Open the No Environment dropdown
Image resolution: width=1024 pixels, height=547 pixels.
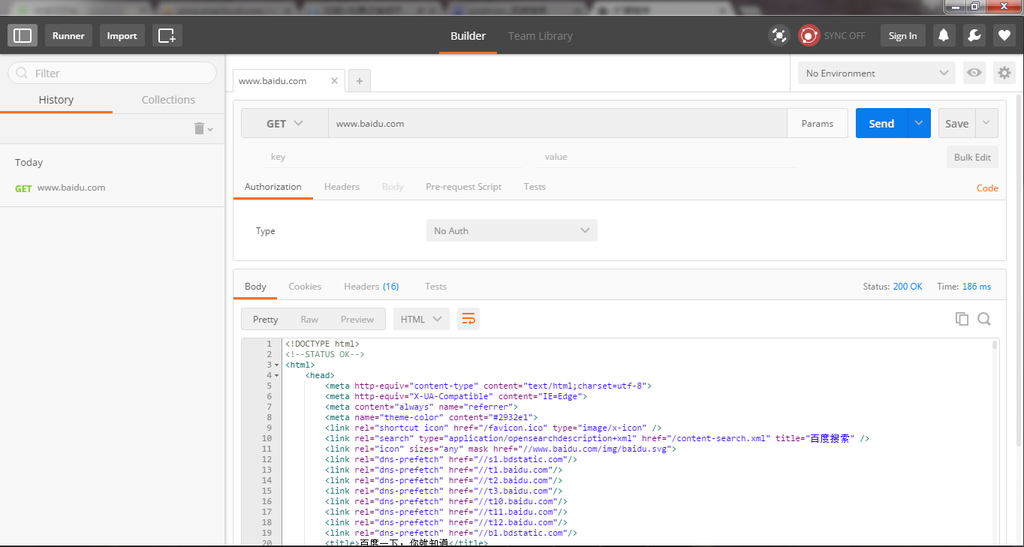point(876,73)
